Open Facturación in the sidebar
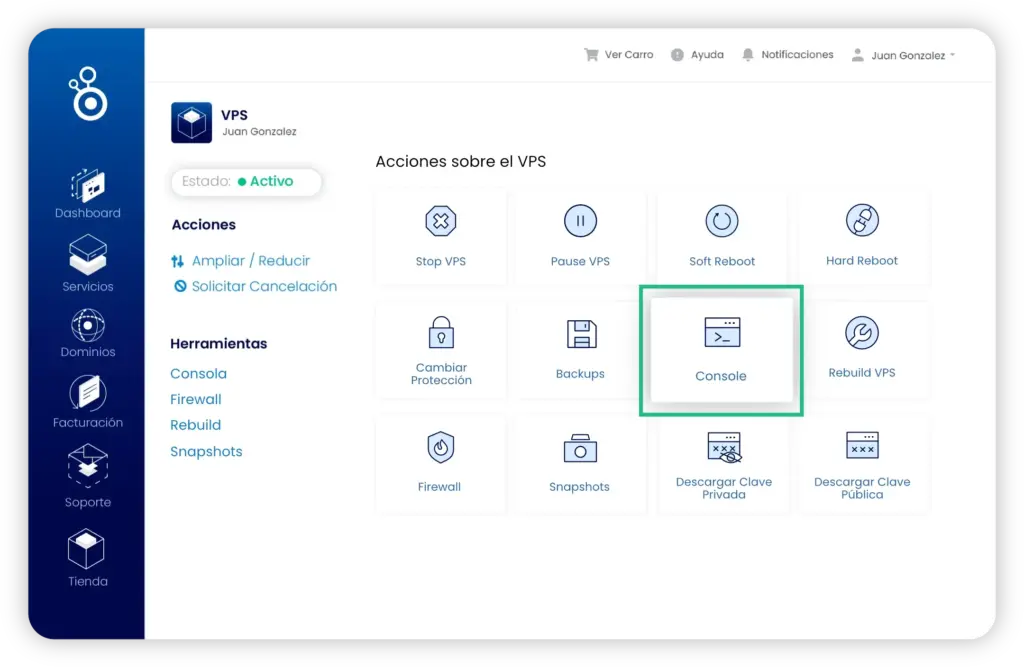 pyautogui.click(x=88, y=402)
